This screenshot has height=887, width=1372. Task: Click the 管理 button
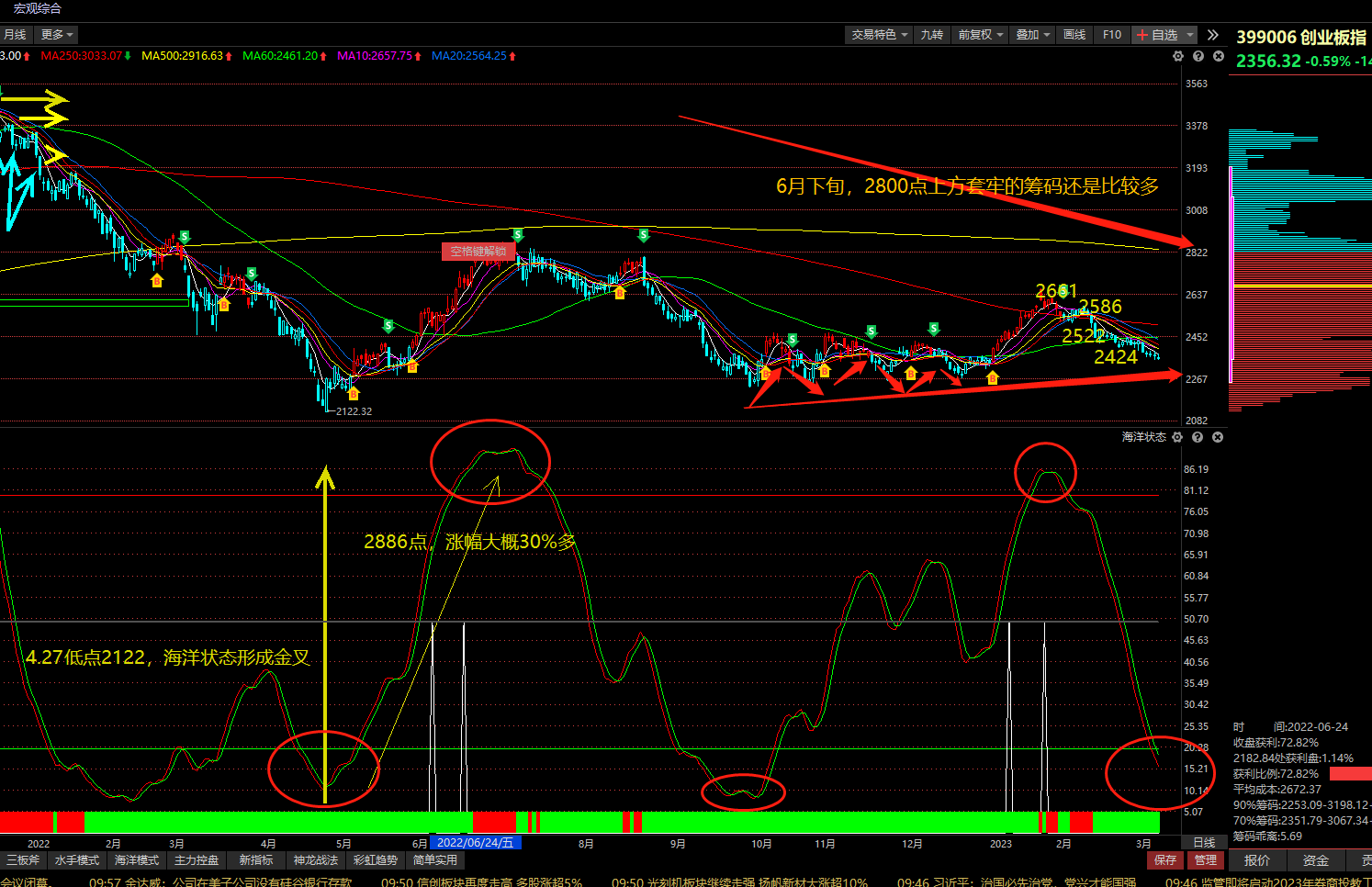pyautogui.click(x=1206, y=860)
